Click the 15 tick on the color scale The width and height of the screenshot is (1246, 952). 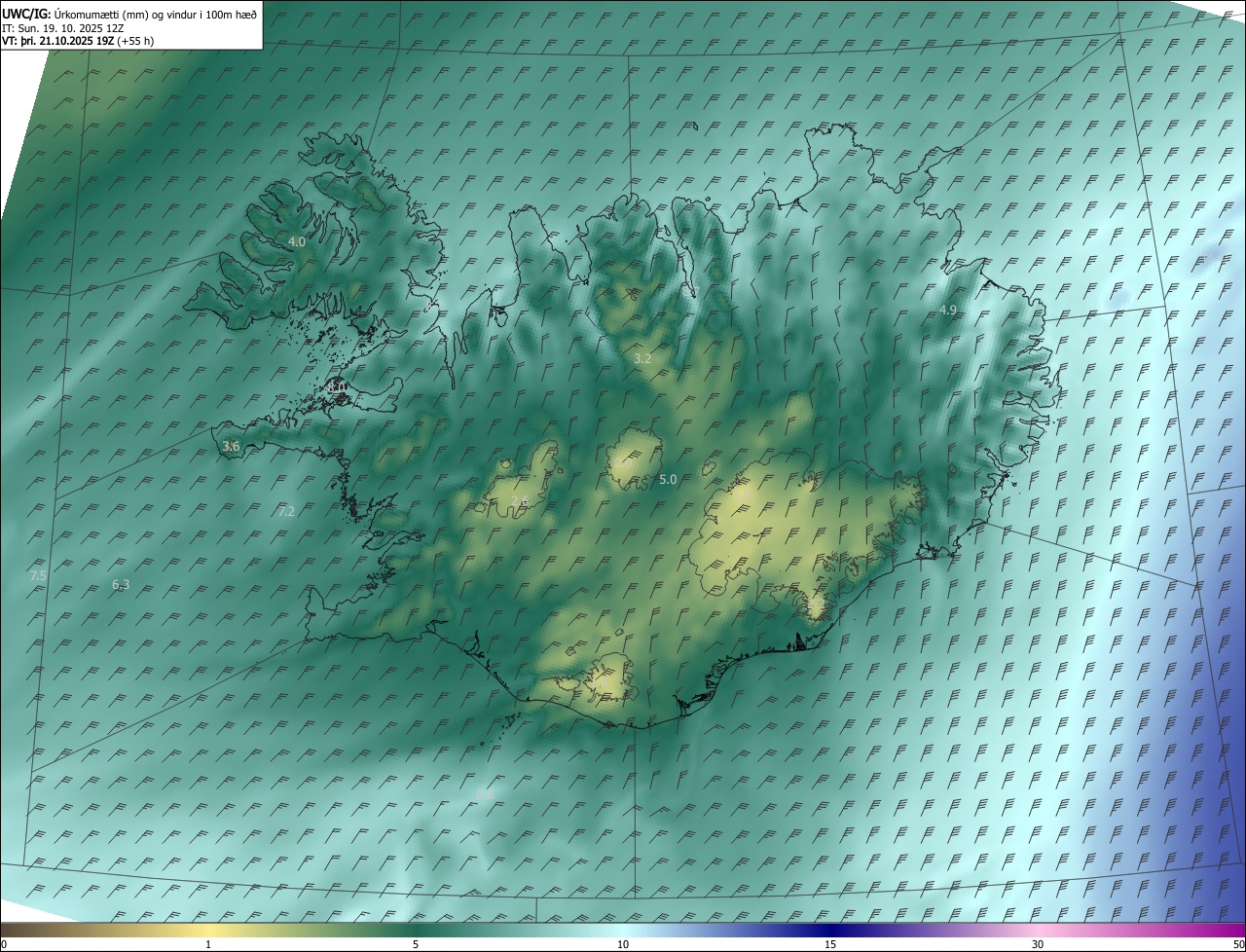(x=830, y=944)
